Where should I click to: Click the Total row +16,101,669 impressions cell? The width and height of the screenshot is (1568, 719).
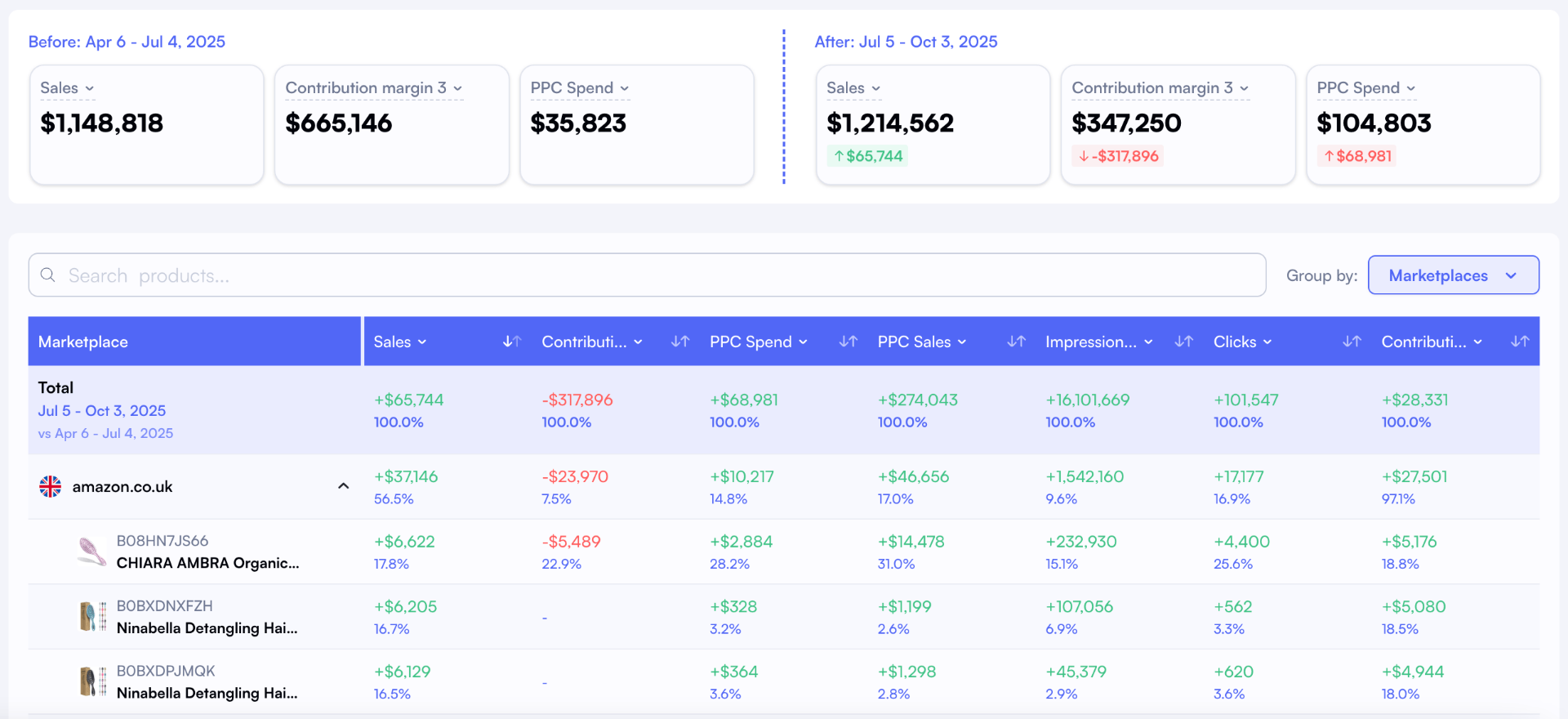pos(1088,400)
